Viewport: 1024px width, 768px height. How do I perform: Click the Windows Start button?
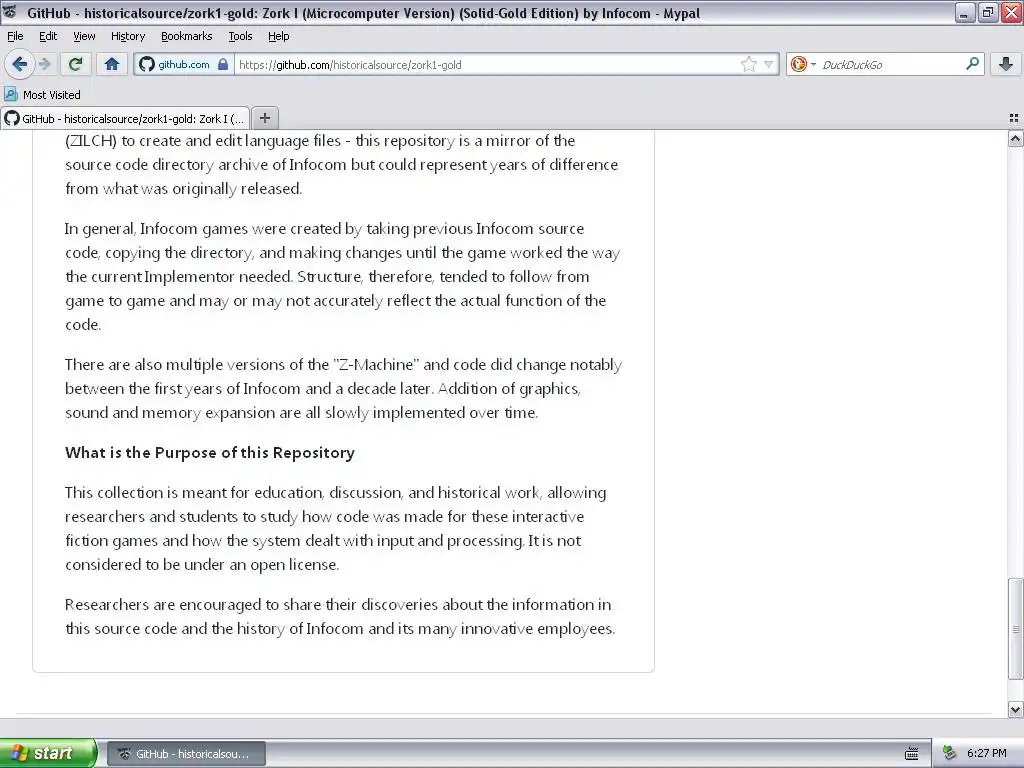pyautogui.click(x=48, y=753)
